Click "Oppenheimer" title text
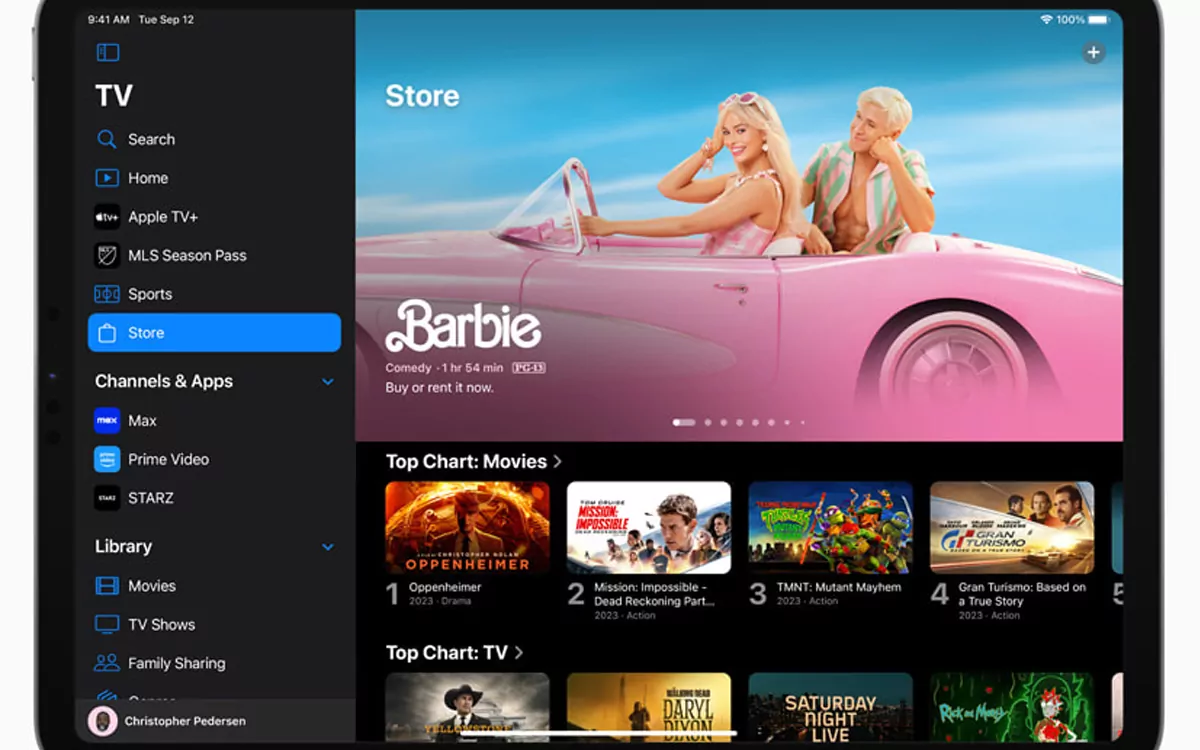This screenshot has height=750, width=1200. point(445,587)
